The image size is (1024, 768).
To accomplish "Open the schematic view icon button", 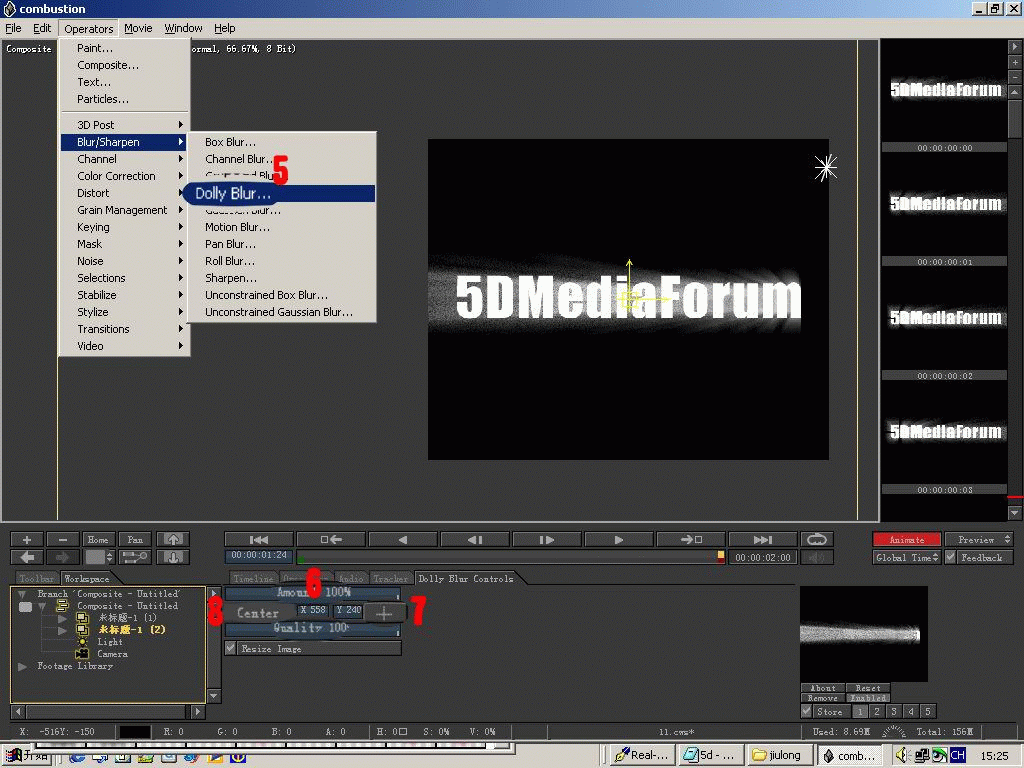I will (135, 557).
